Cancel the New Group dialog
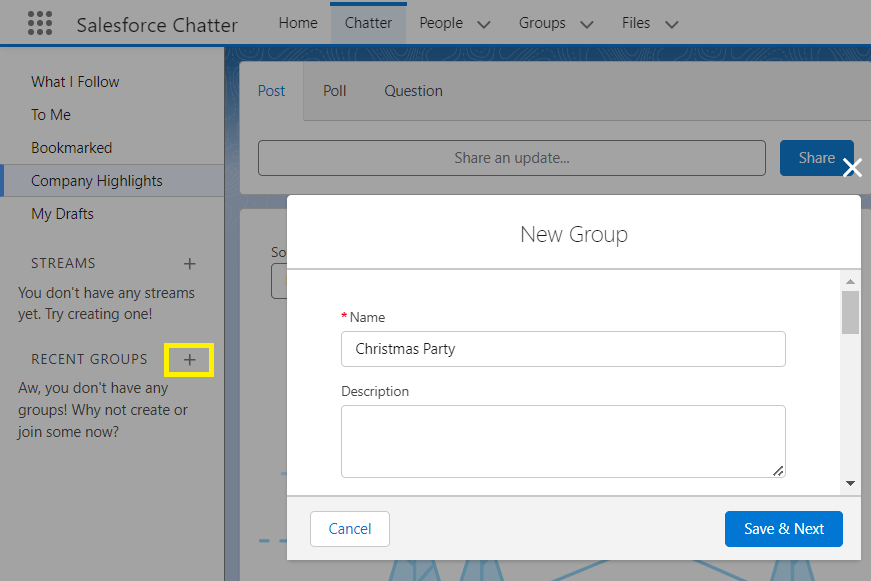871x581 pixels. click(x=349, y=529)
